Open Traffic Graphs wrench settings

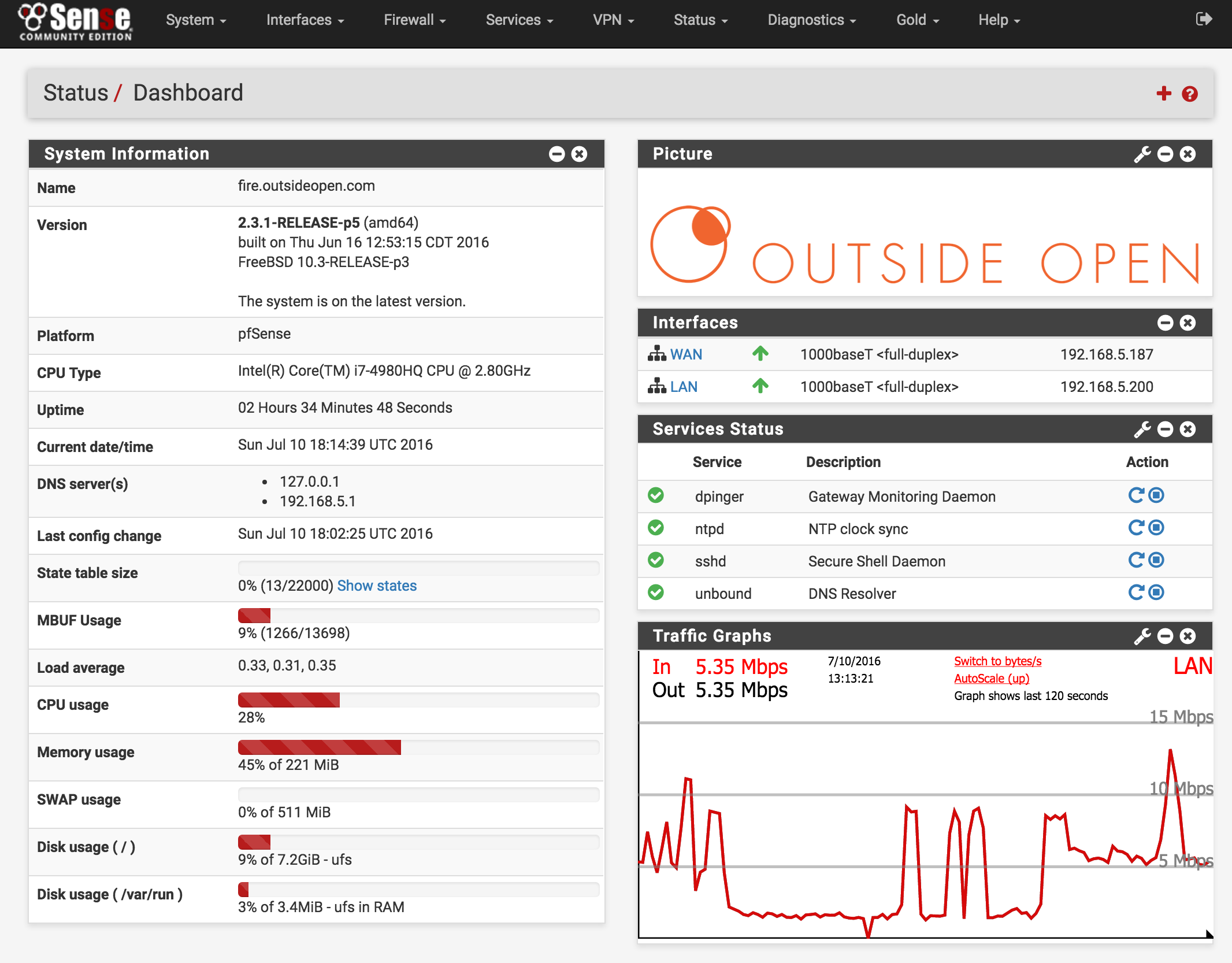[x=1142, y=636]
